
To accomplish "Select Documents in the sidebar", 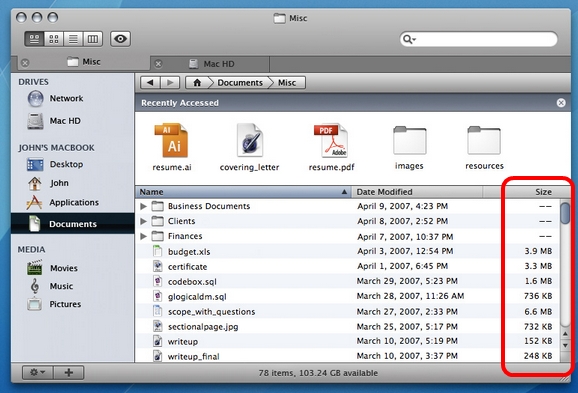I will click(73, 224).
